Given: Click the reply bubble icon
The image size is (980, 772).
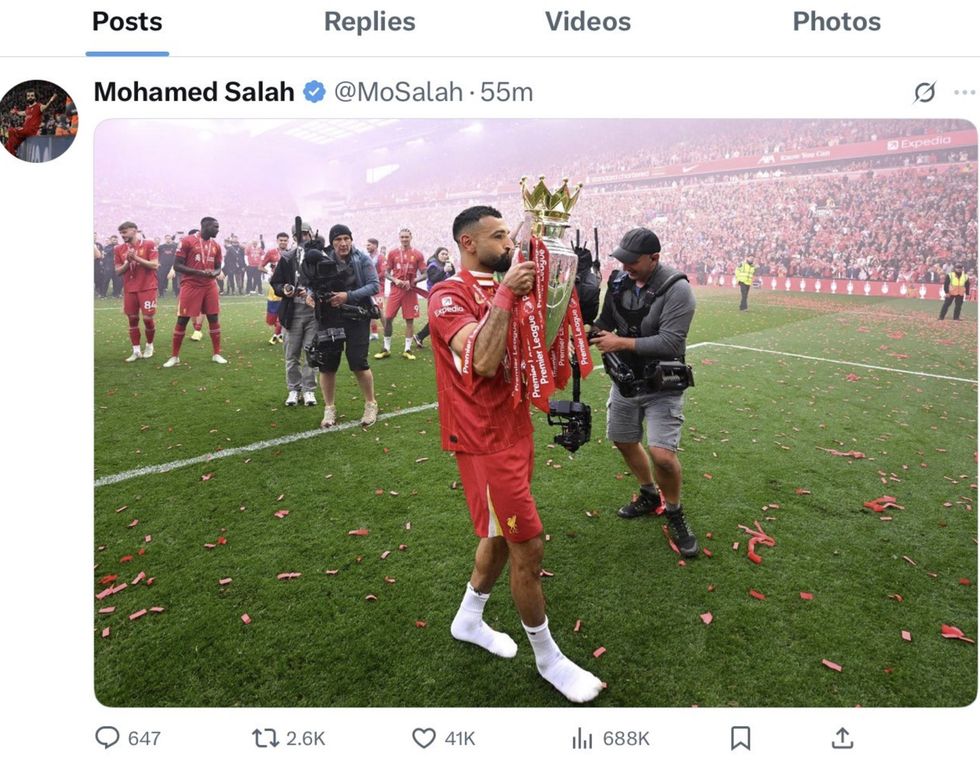Looking at the screenshot, I should tap(108, 737).
